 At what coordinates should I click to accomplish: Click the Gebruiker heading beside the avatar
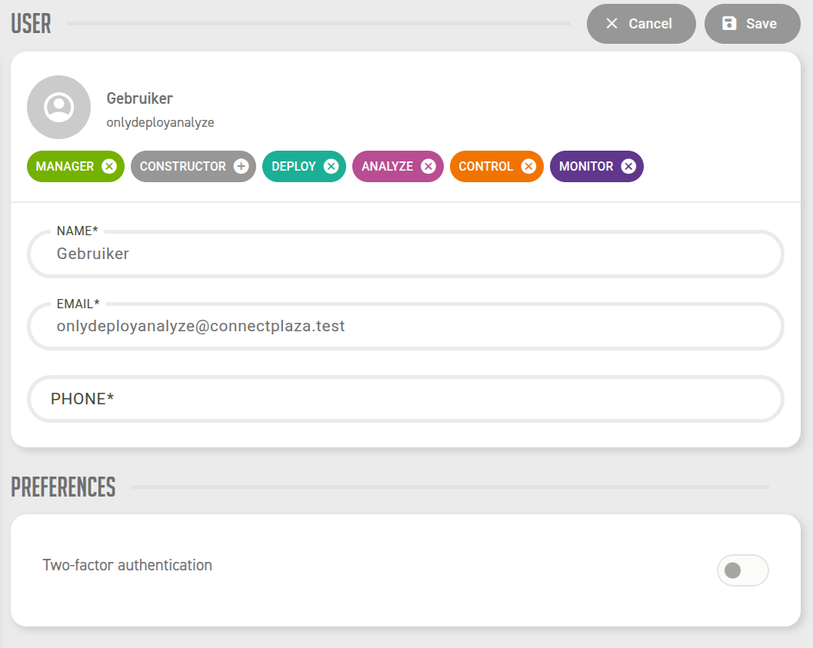point(139,98)
